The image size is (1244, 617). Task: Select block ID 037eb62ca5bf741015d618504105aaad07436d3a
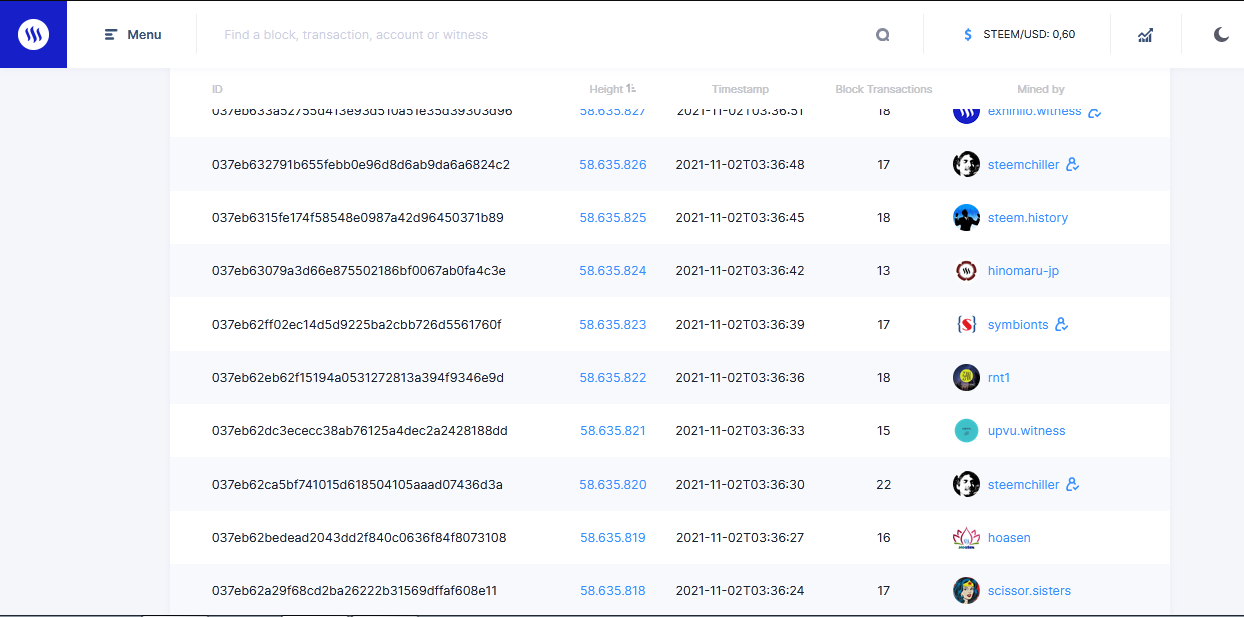coord(357,485)
